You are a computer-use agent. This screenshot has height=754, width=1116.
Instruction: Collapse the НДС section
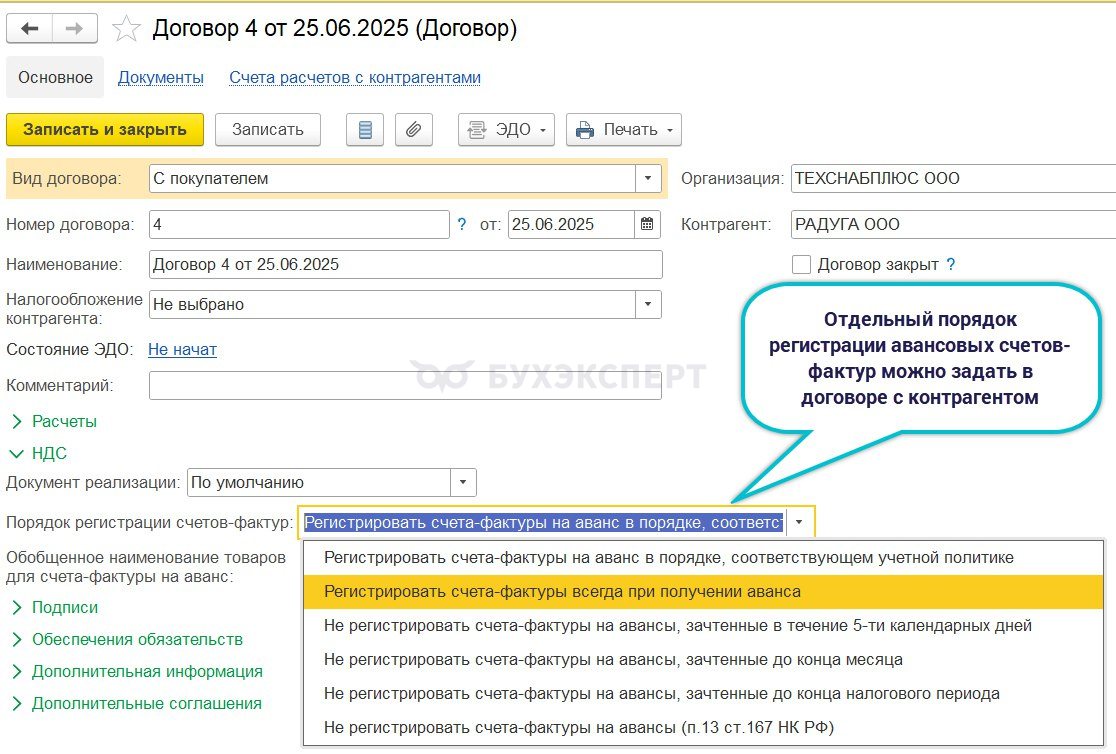(x=39, y=454)
